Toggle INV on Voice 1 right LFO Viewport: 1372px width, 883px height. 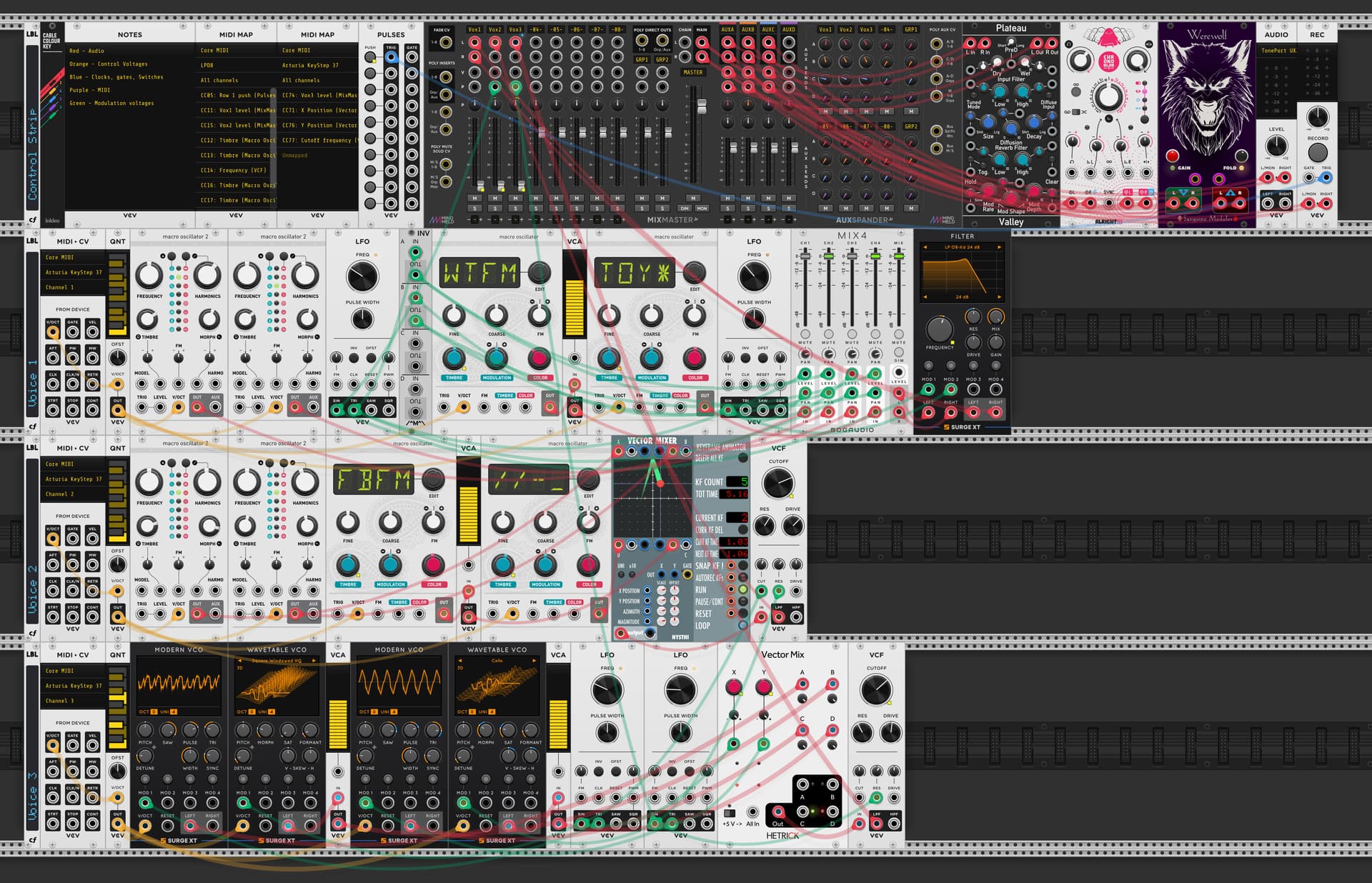coord(745,357)
